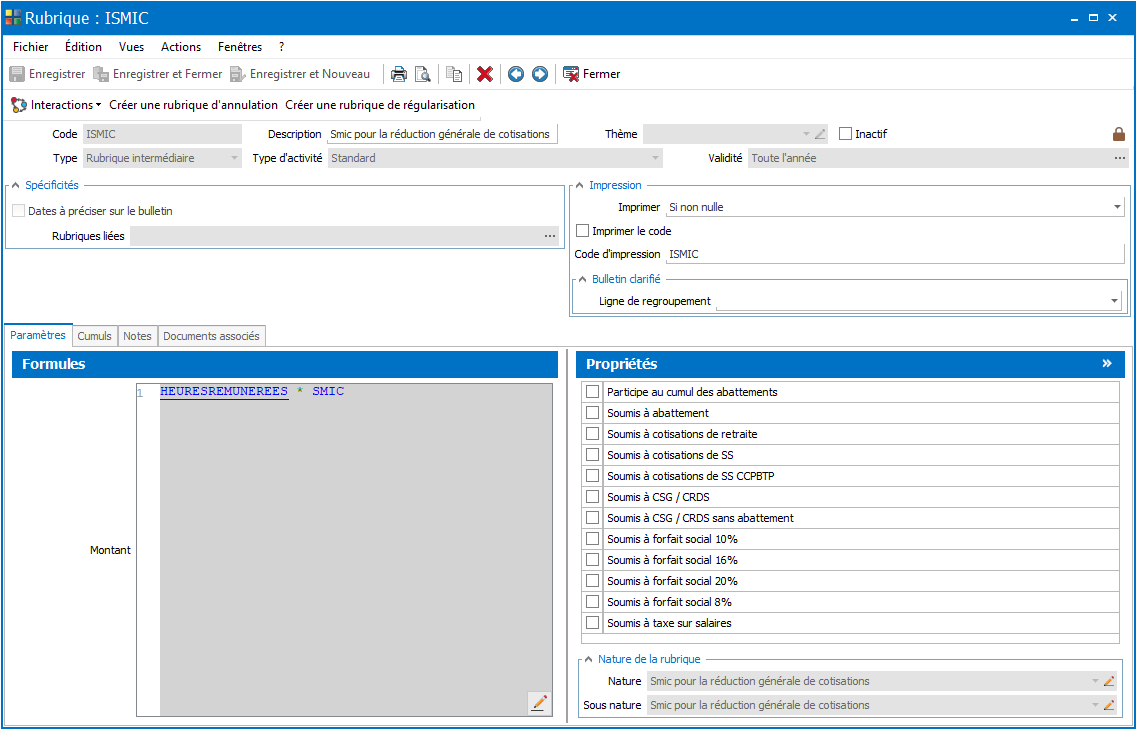Check Soumis à forfait social 8%
Image resolution: width=1137 pixels, height=730 pixels.
pos(592,602)
